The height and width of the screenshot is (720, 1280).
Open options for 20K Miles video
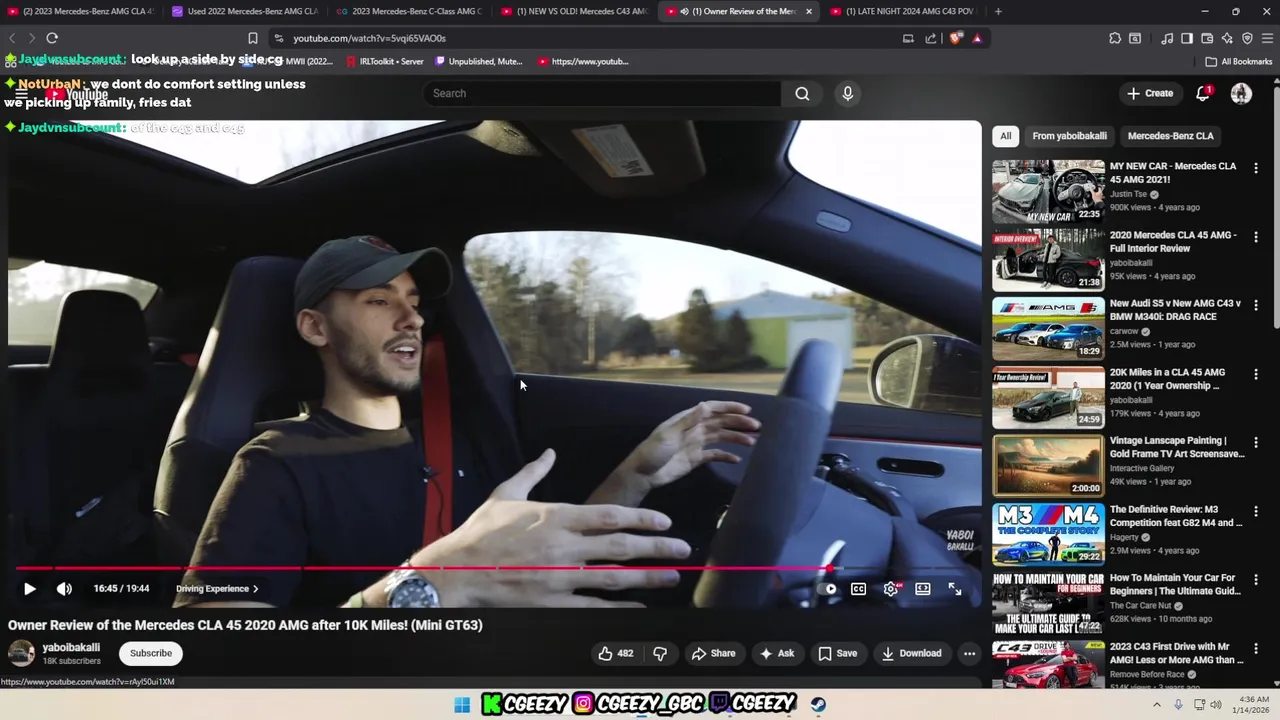pos(1256,374)
